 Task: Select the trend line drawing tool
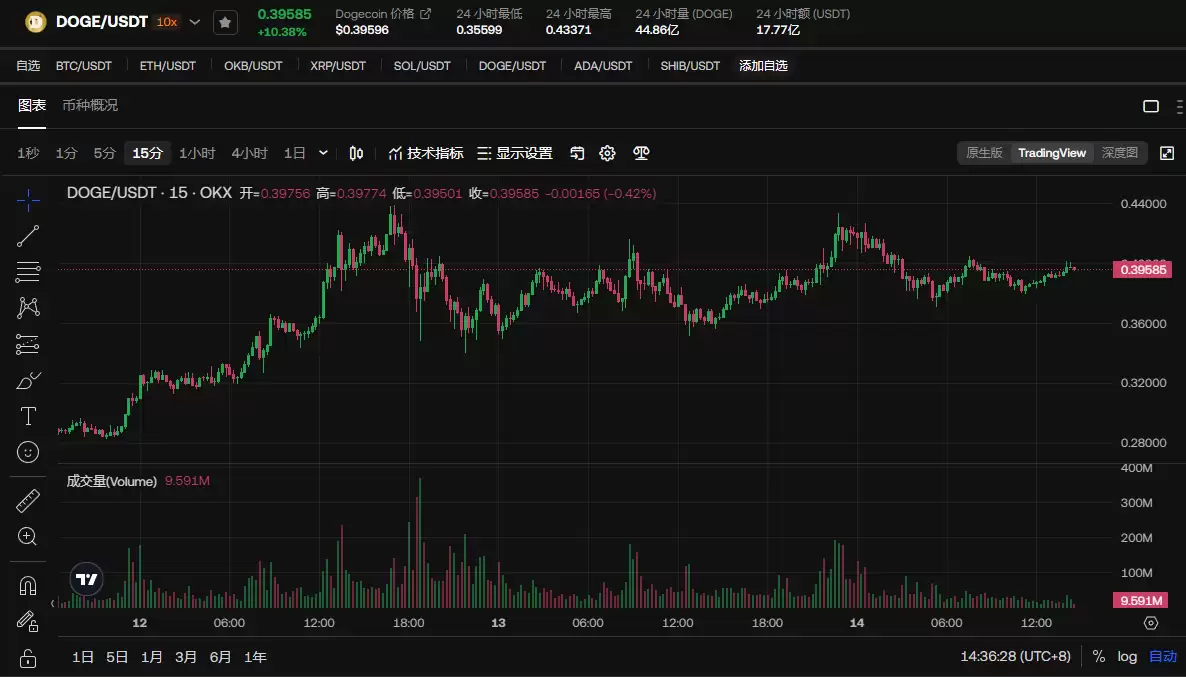(x=27, y=235)
